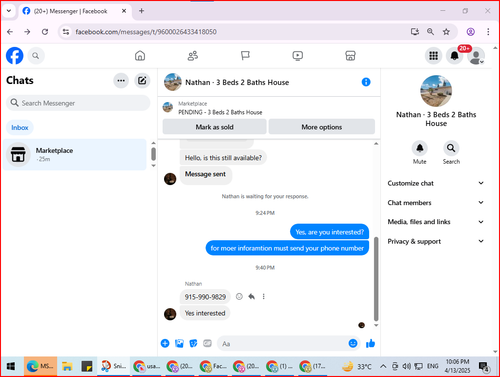Open Snipping Tool on taskbar
Screen dimensions: 500x377
point(113,367)
